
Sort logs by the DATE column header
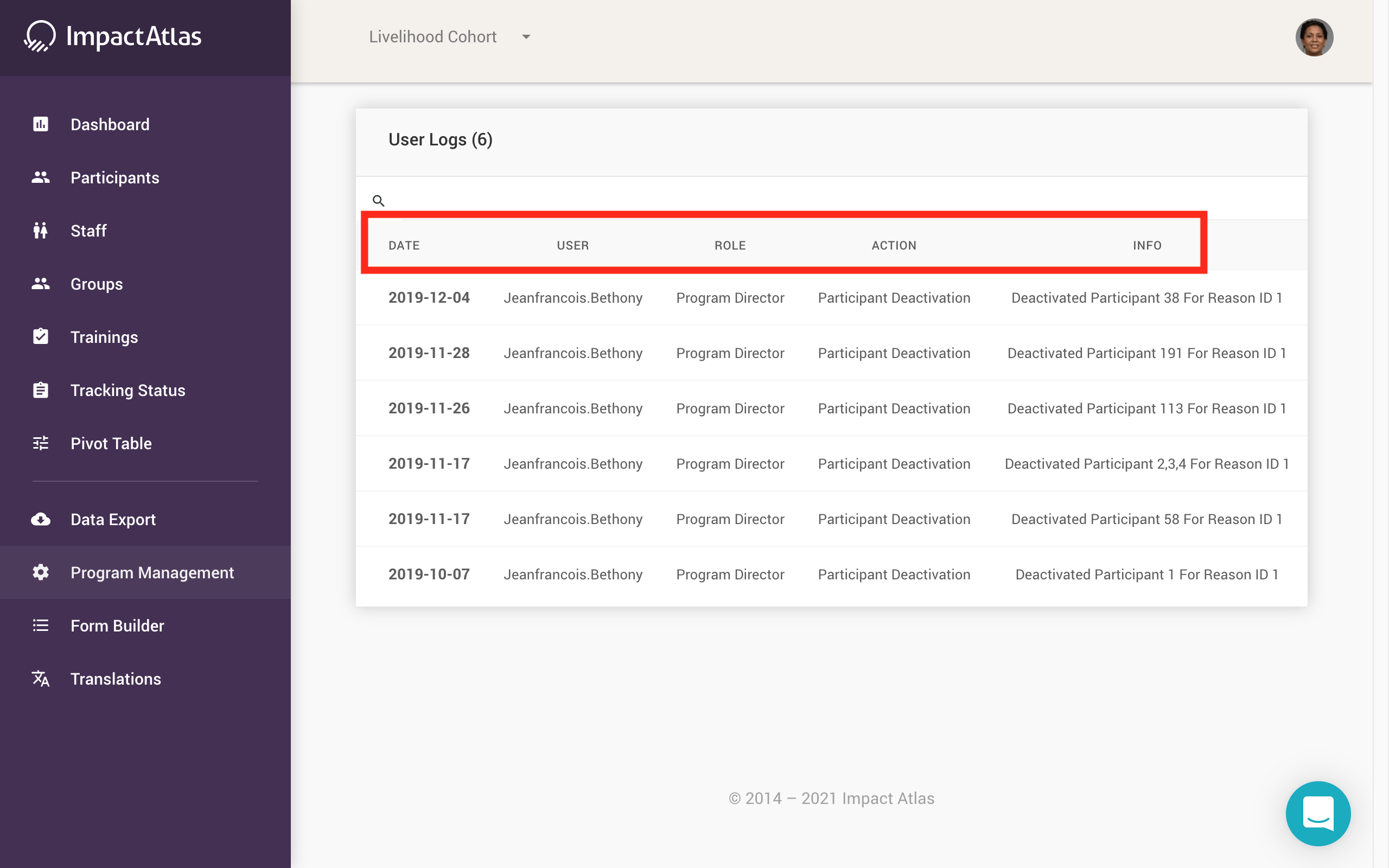click(x=404, y=245)
